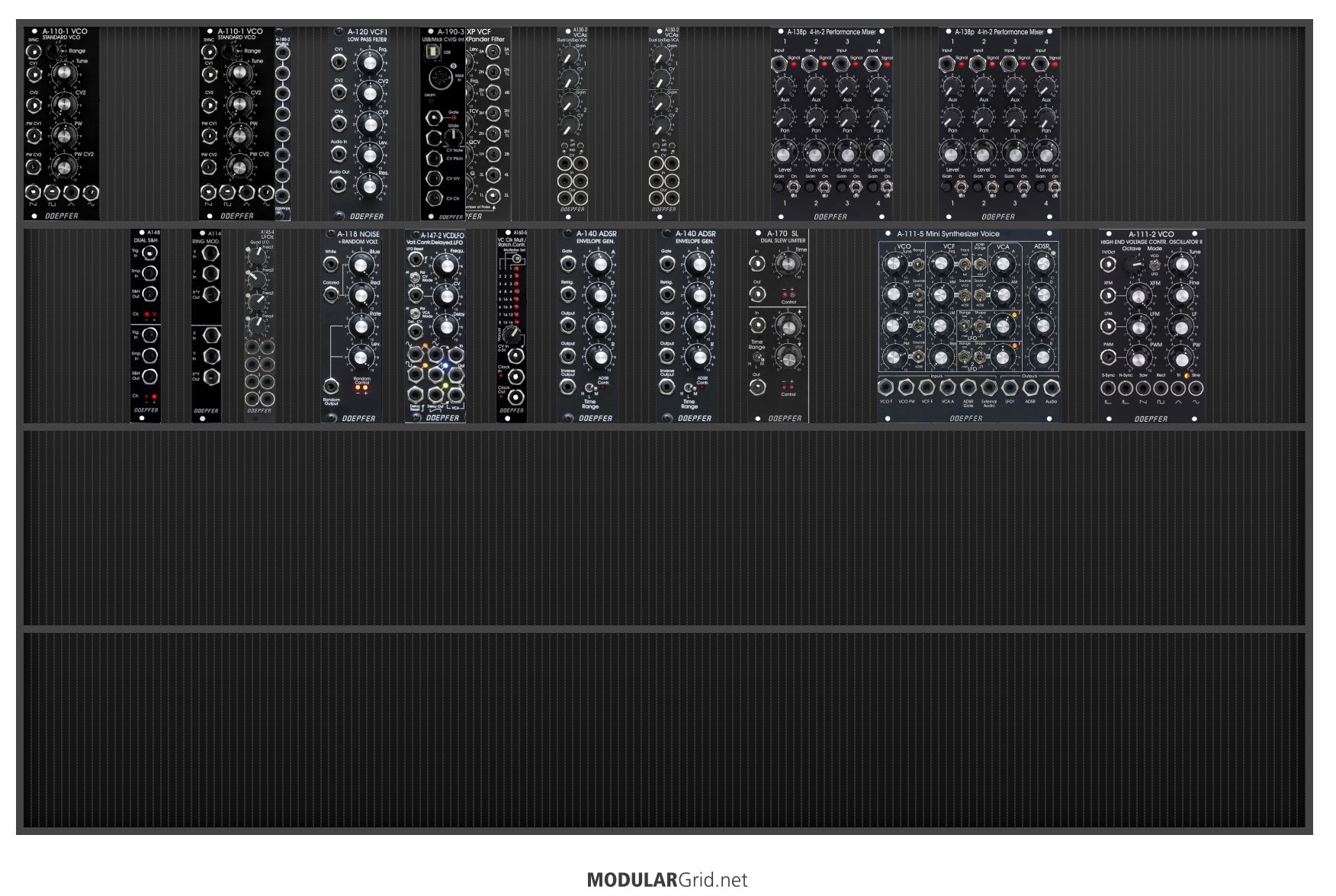Click the A-111-5 Mini Synthesizer Voice title
Viewport: 1336px width, 896px height.
click(x=948, y=233)
